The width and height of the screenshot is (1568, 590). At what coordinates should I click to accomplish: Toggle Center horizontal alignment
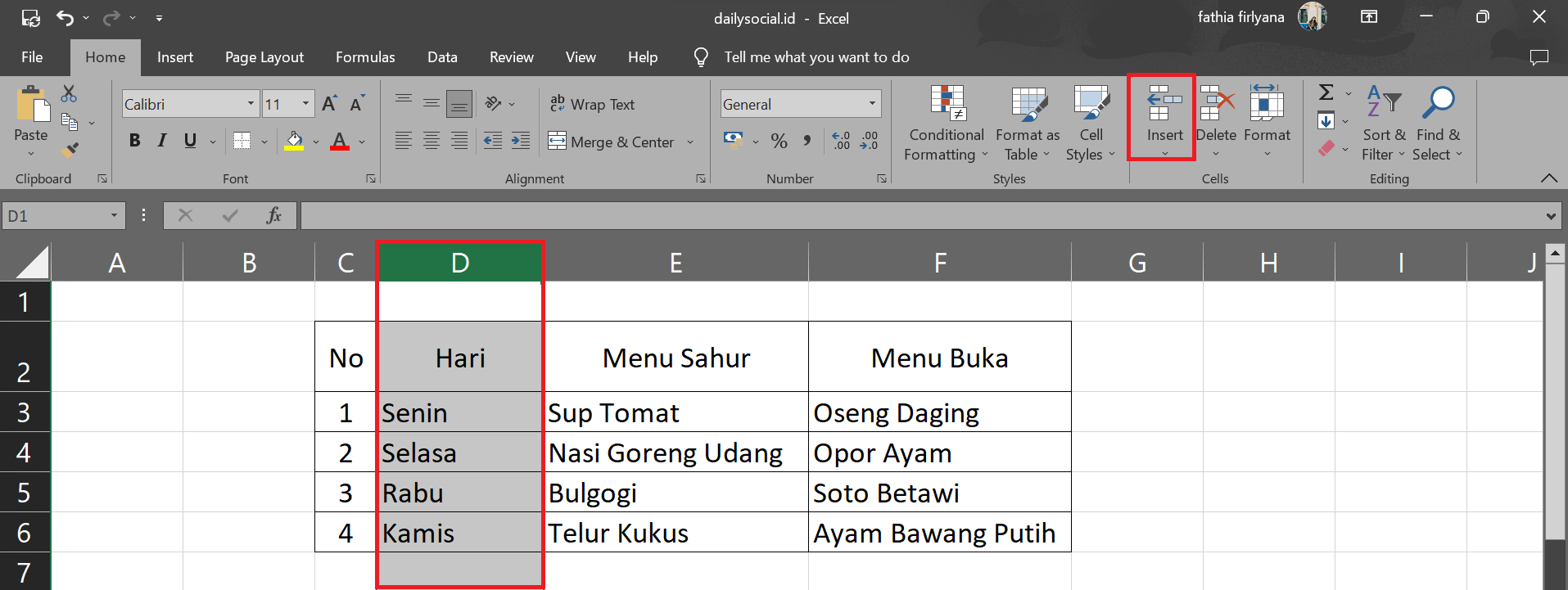pos(432,141)
